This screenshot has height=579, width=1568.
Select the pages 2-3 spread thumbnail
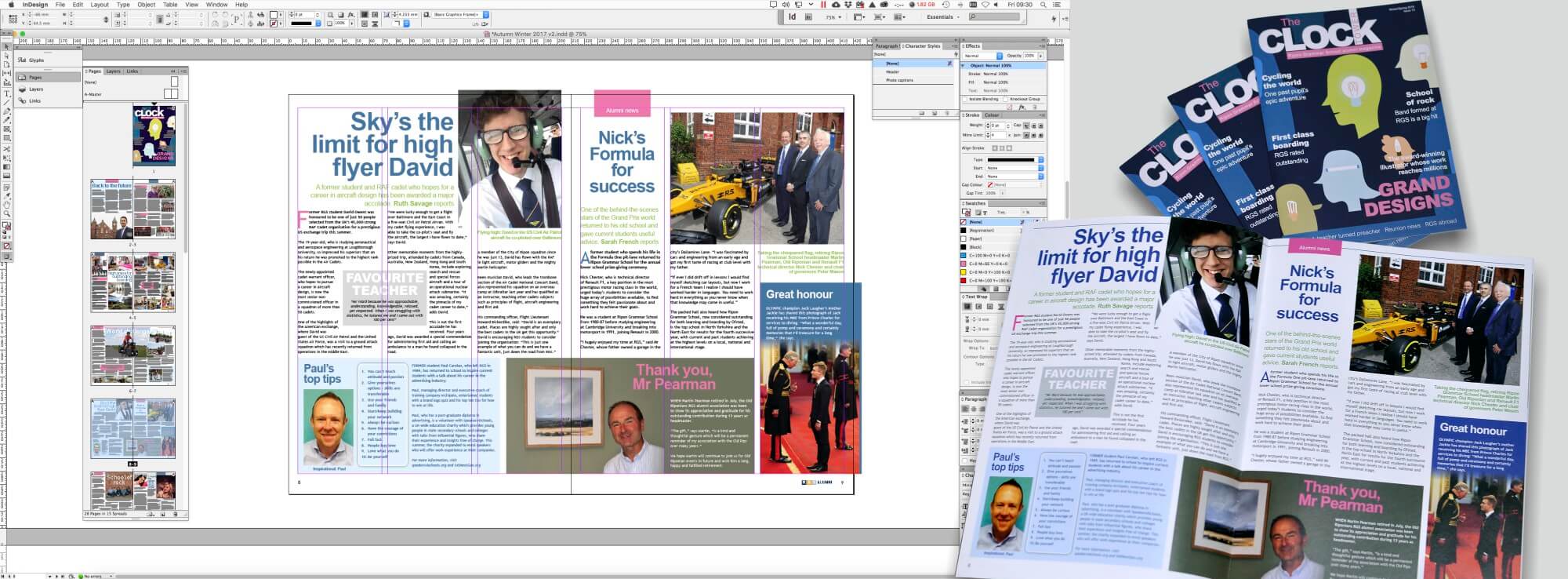[x=132, y=209]
